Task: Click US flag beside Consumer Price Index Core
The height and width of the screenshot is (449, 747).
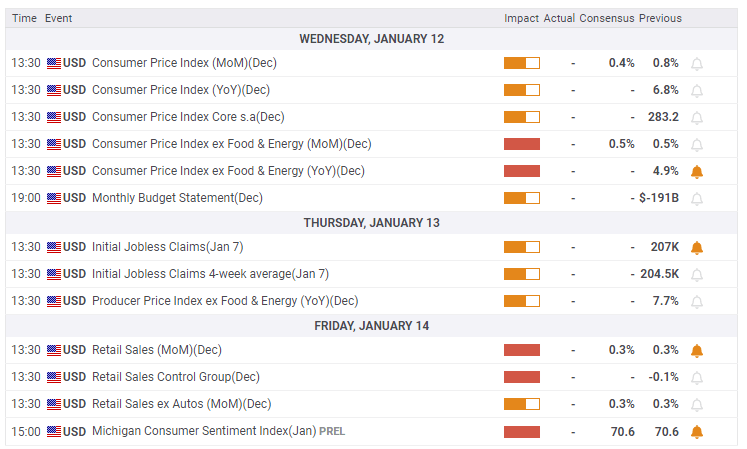Action: tap(54, 117)
